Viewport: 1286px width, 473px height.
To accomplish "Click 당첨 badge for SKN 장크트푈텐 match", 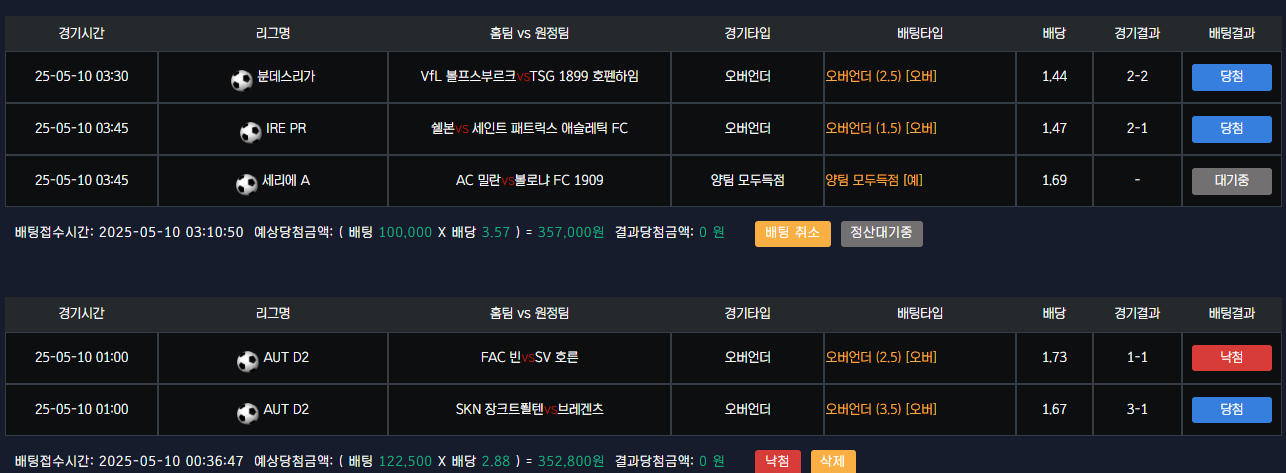I will [1231, 410].
